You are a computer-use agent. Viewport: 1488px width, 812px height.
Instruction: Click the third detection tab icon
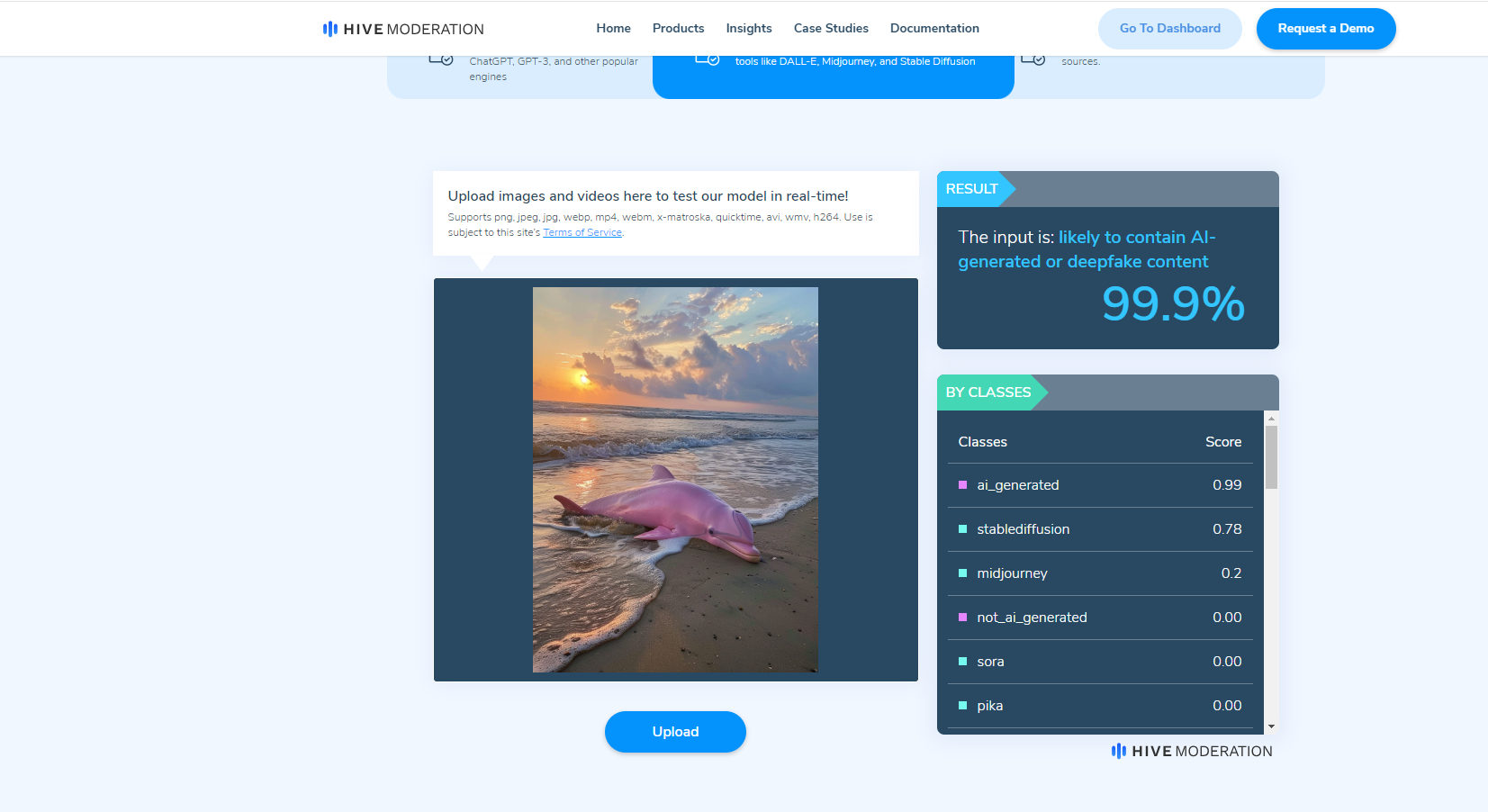[x=1033, y=59]
